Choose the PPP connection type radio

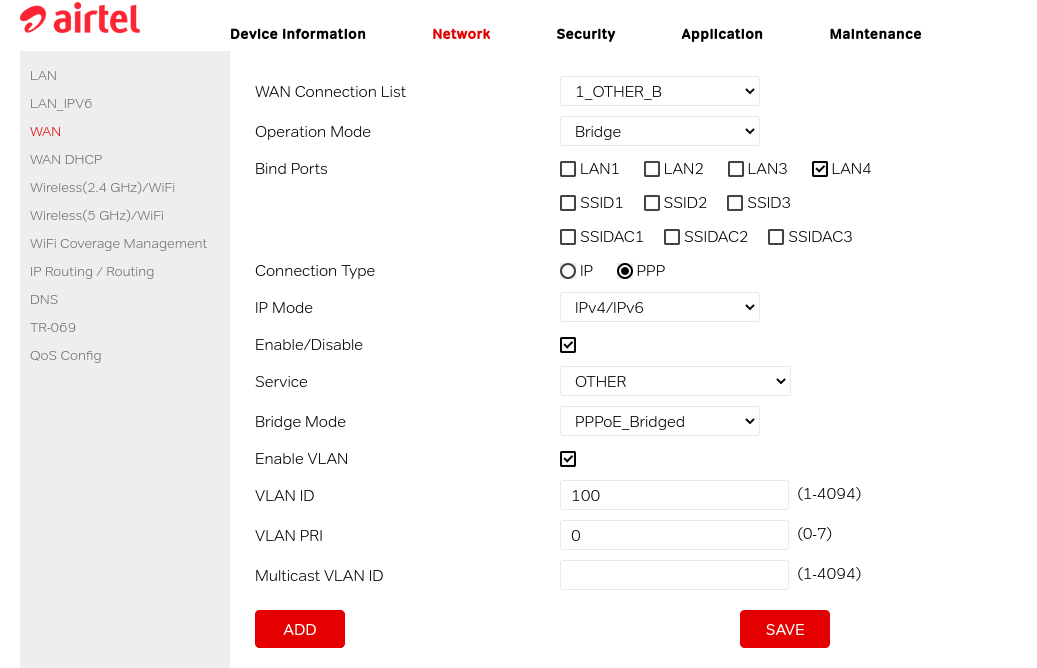pos(625,271)
